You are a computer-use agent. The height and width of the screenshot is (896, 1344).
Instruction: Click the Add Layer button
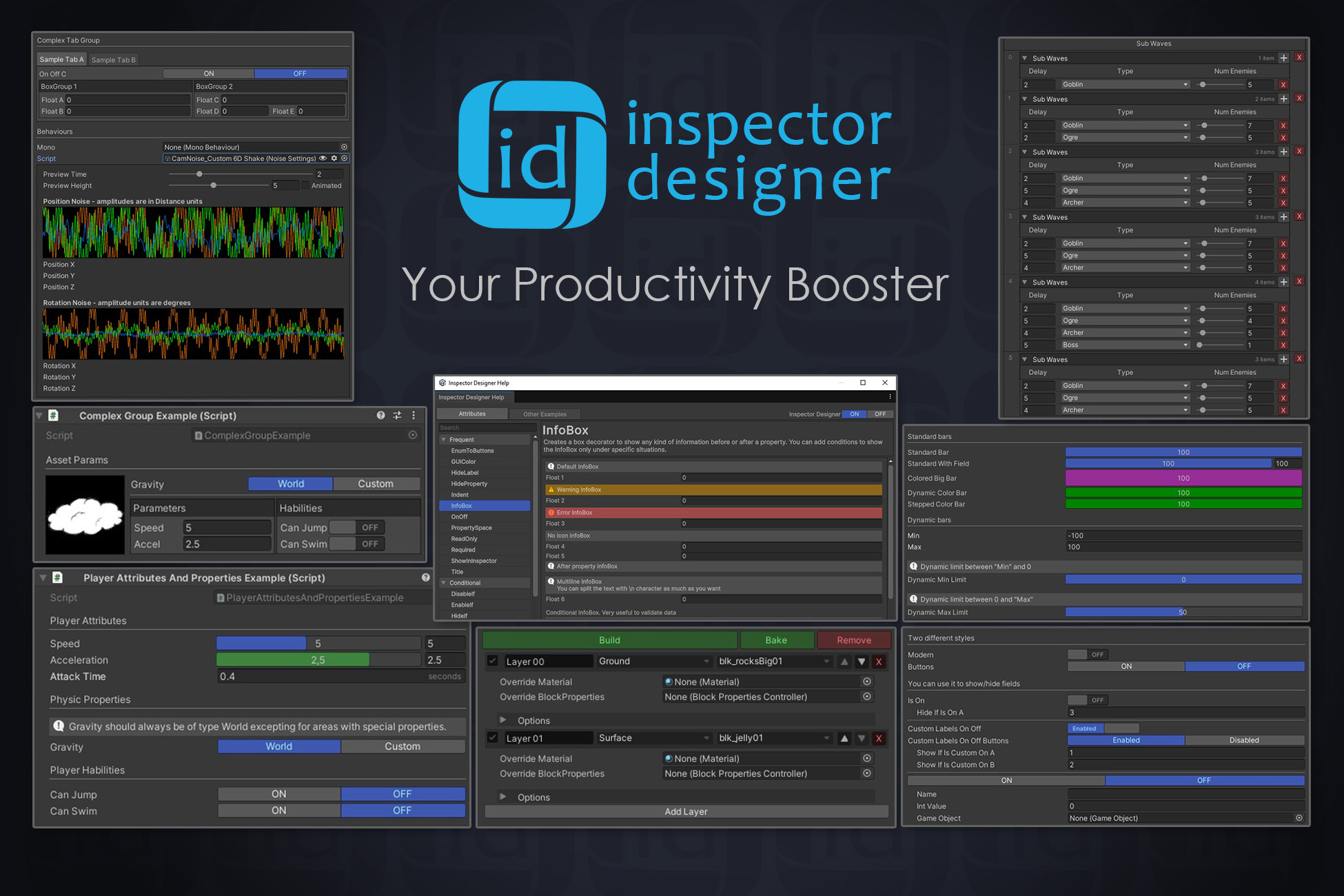coord(686,812)
